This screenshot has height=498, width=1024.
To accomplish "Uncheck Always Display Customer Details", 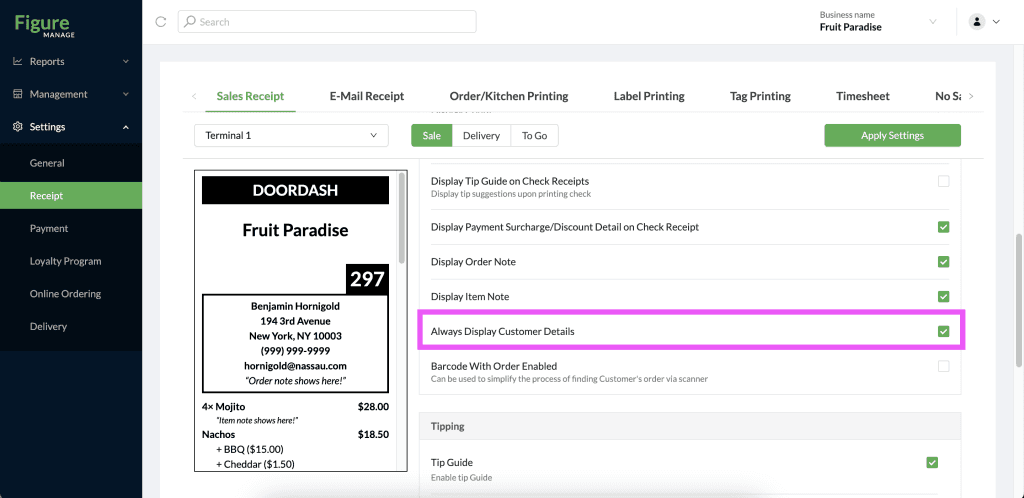I will 943,332.
